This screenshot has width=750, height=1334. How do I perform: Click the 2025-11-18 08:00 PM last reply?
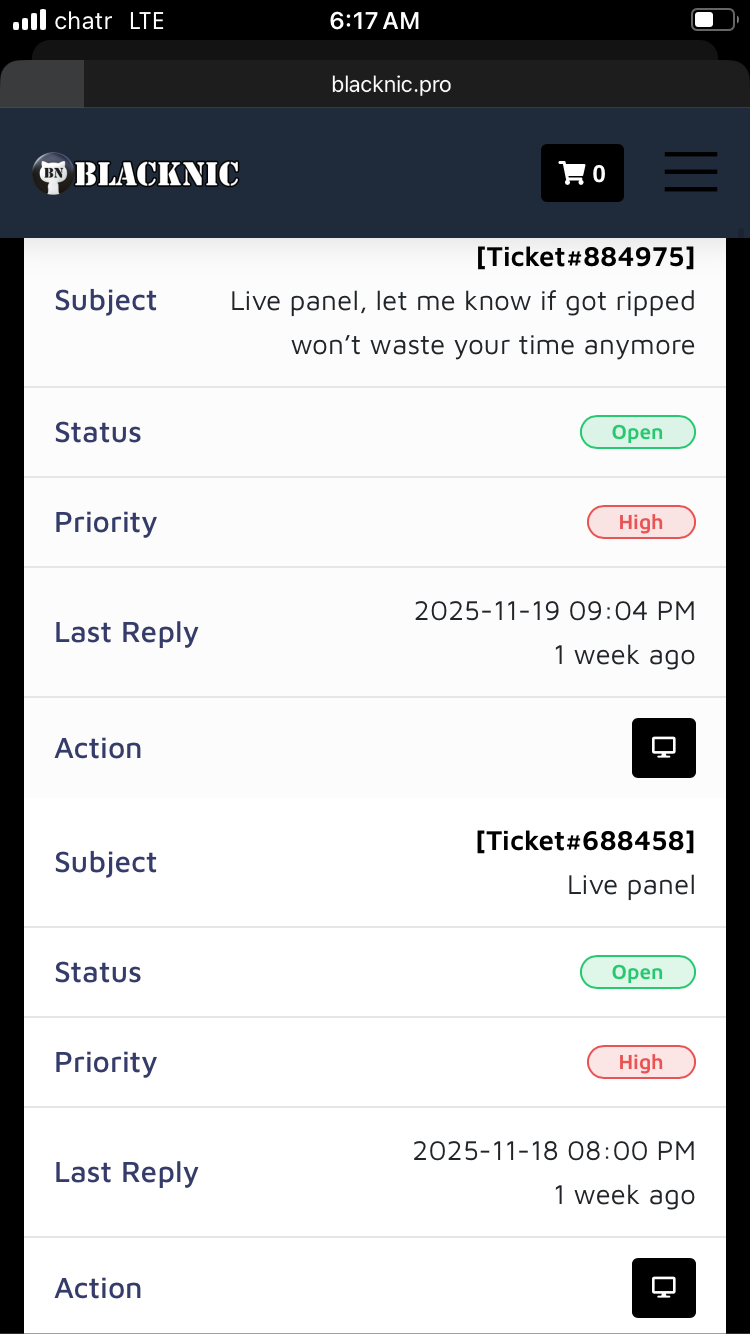[x=554, y=1151]
